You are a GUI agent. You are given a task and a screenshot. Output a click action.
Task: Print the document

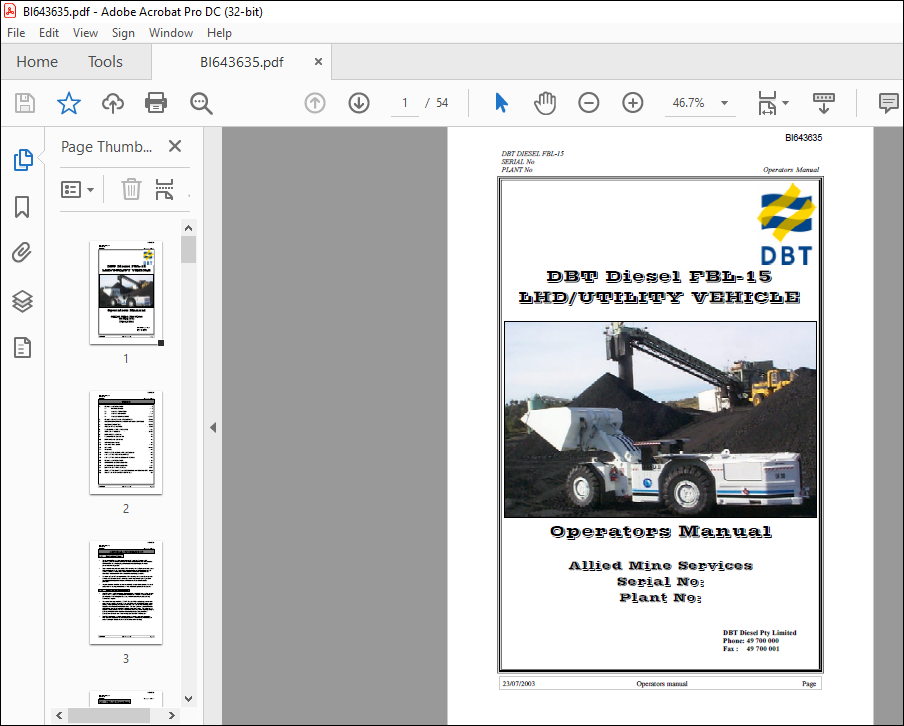(x=156, y=103)
